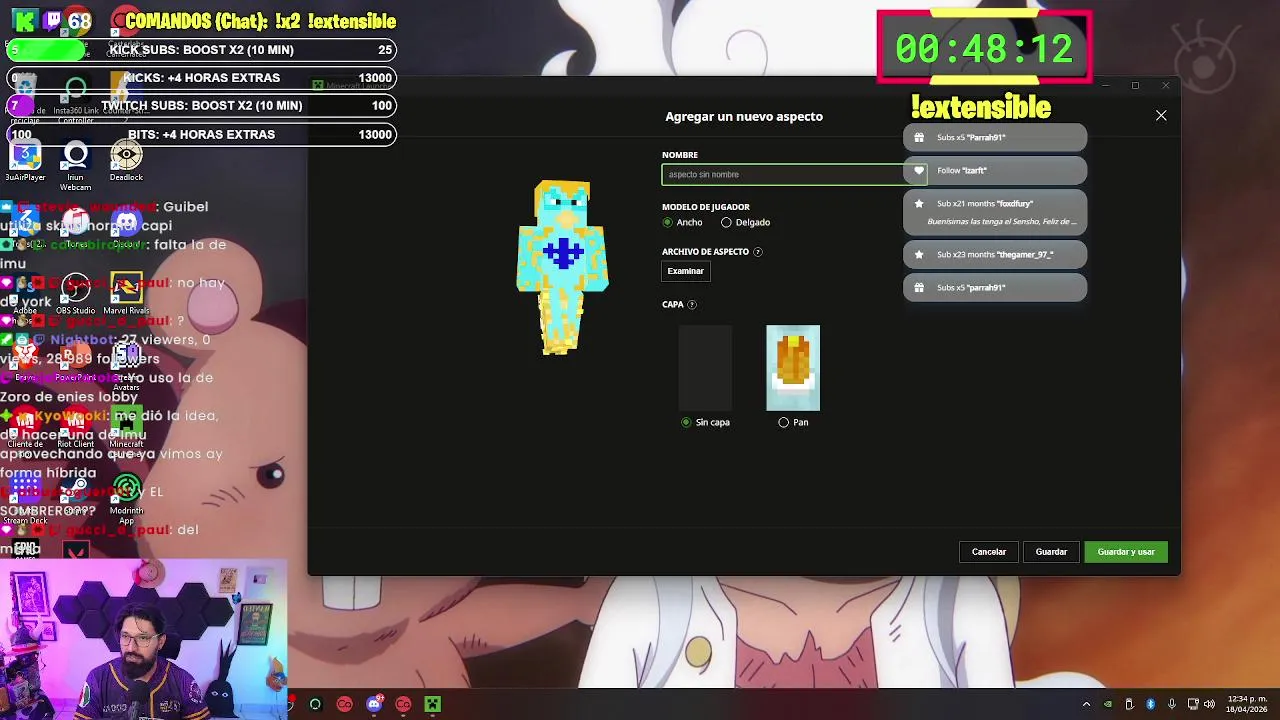Click the heart icon on Follow alert
The image size is (1280, 720).
[x=919, y=170]
